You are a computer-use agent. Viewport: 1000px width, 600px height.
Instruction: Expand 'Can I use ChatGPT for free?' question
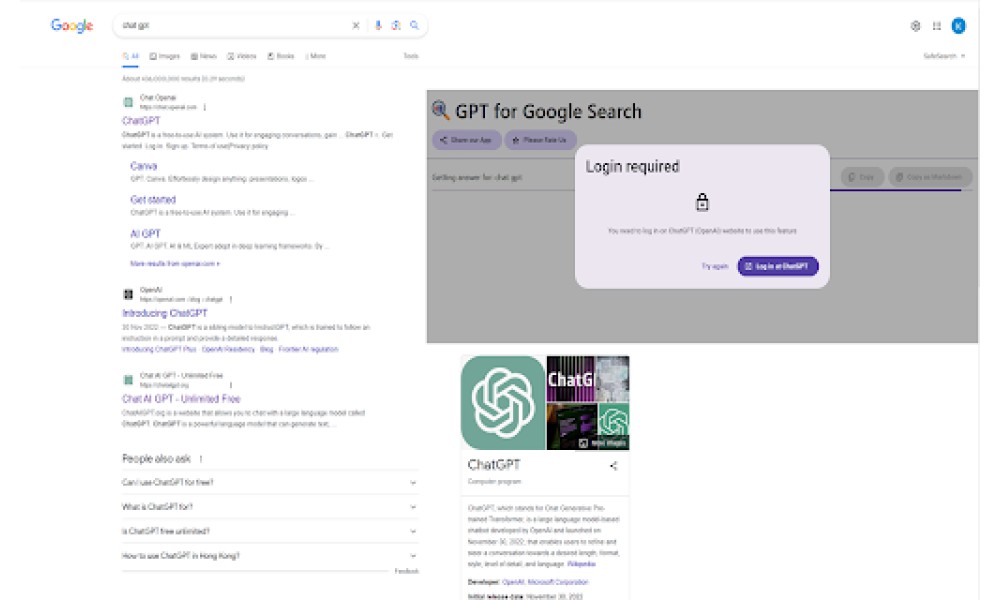click(x=269, y=483)
